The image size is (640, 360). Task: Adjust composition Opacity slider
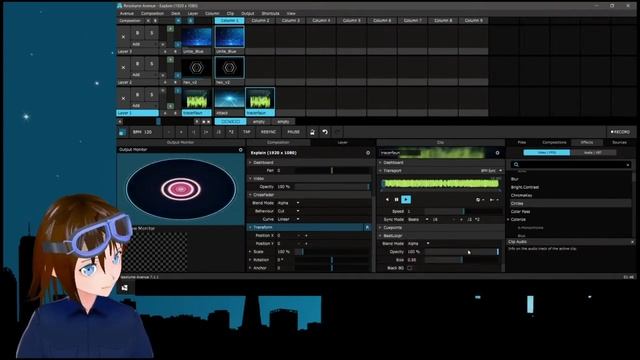[x=331, y=187]
